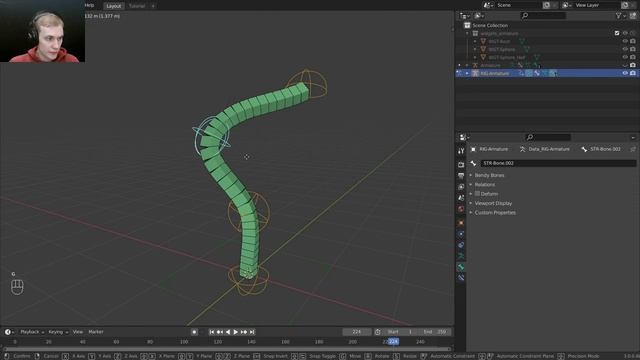Expand the Custom Properties panel

tap(471, 213)
